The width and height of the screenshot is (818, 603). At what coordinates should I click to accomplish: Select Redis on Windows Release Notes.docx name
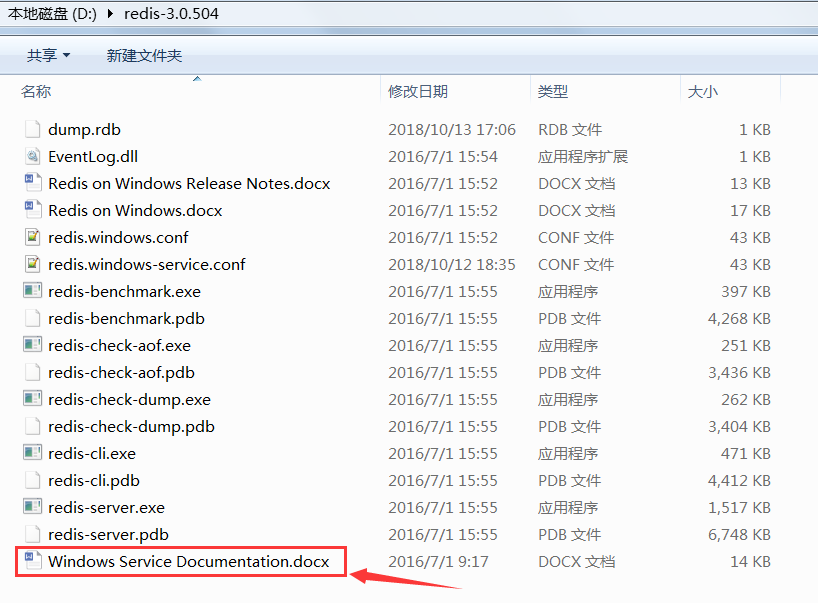189,184
